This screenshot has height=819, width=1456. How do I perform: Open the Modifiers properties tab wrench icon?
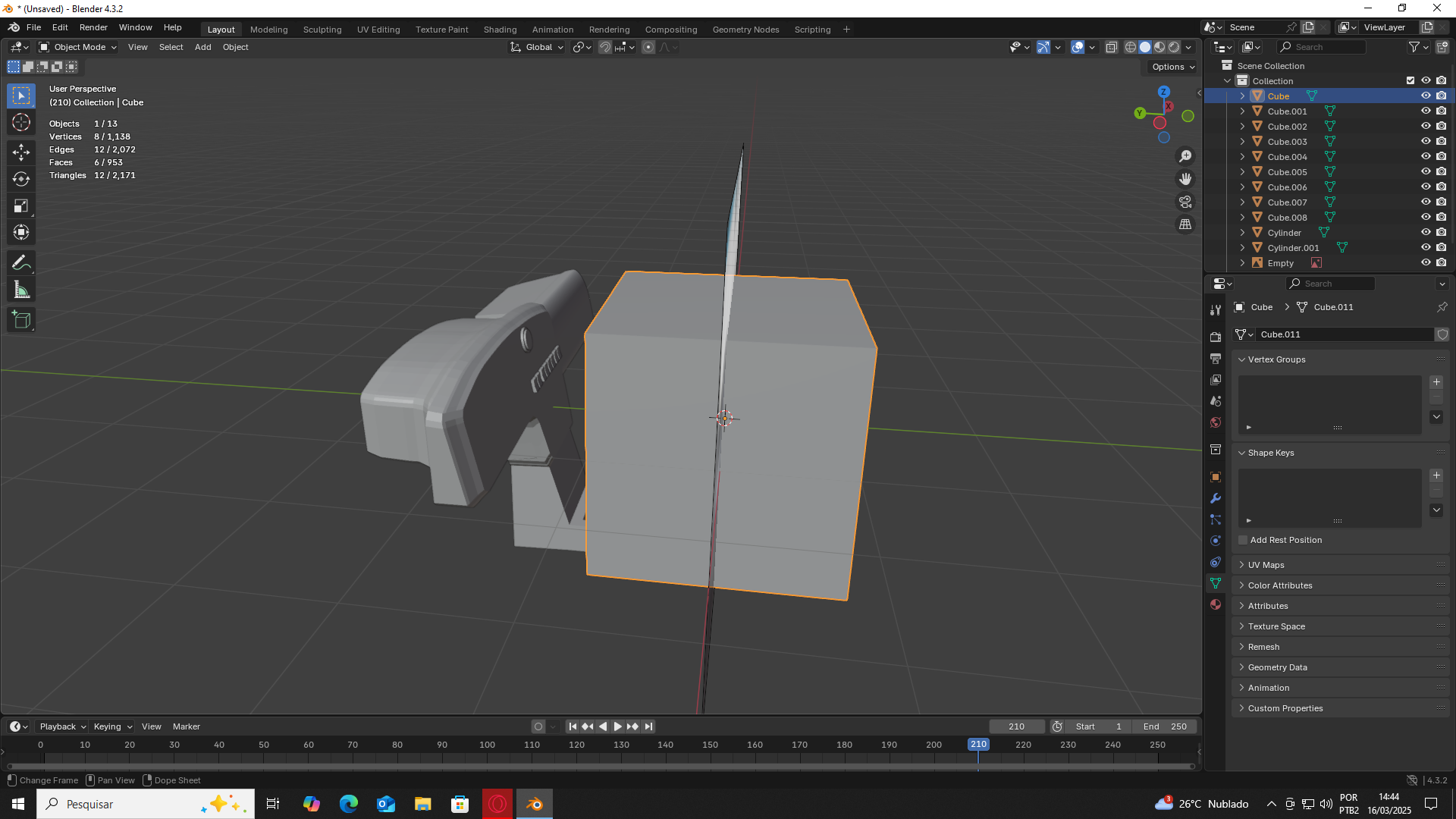tap(1216, 498)
